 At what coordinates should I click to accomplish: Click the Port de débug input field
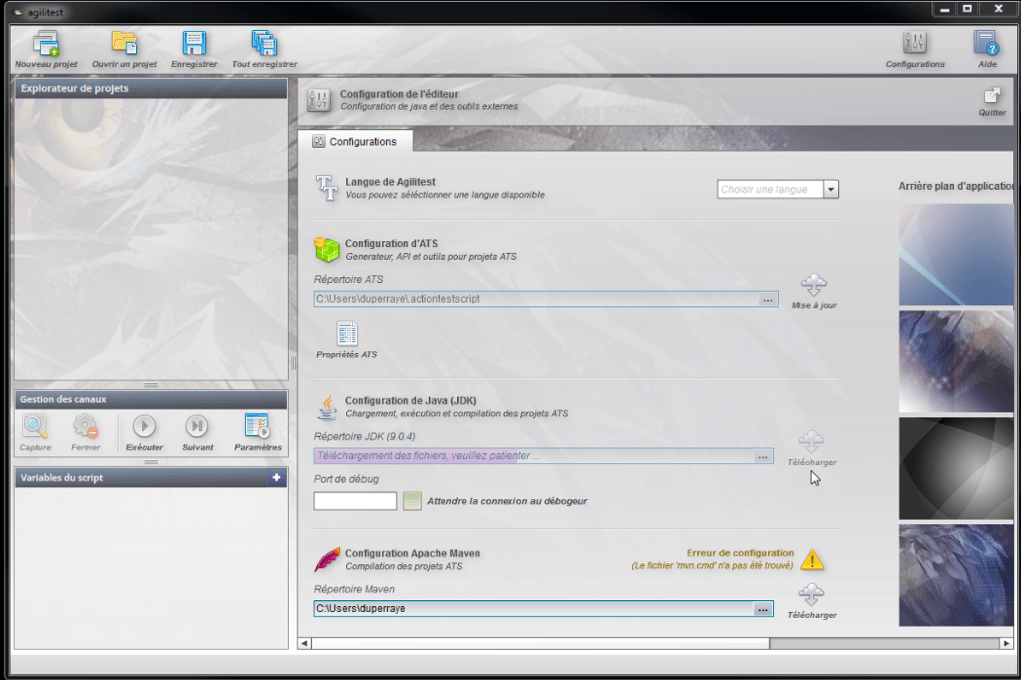355,501
